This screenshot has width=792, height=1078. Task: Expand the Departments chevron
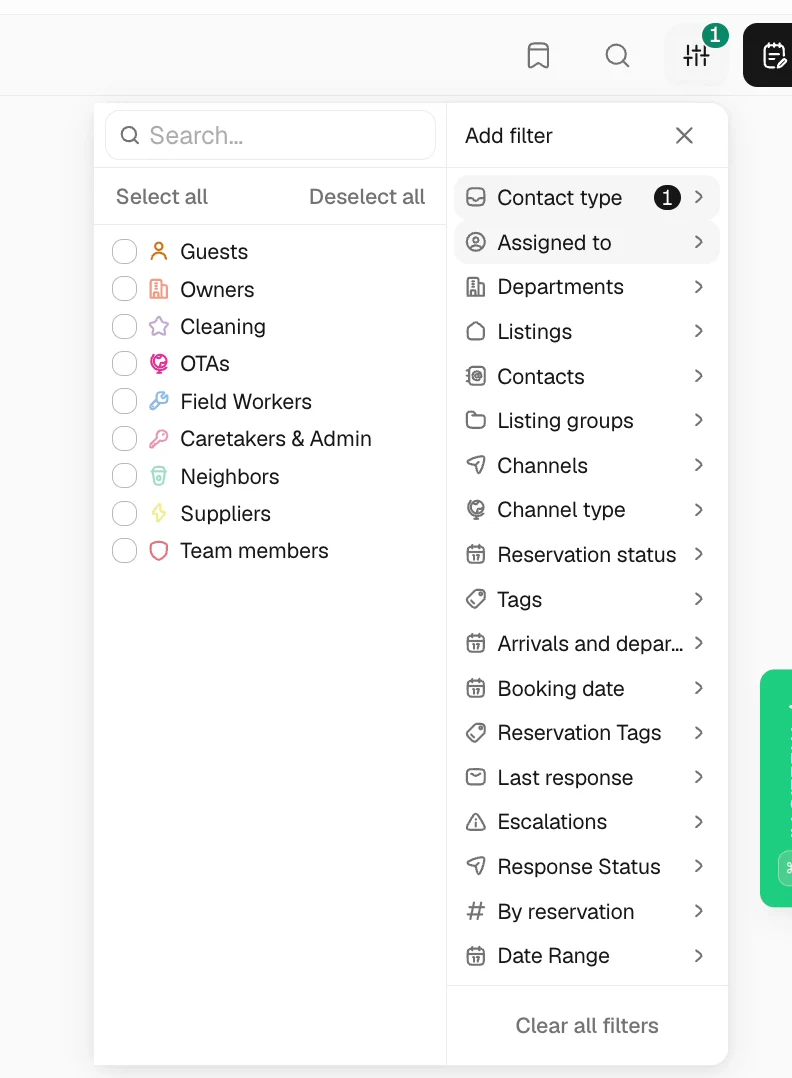pos(698,287)
